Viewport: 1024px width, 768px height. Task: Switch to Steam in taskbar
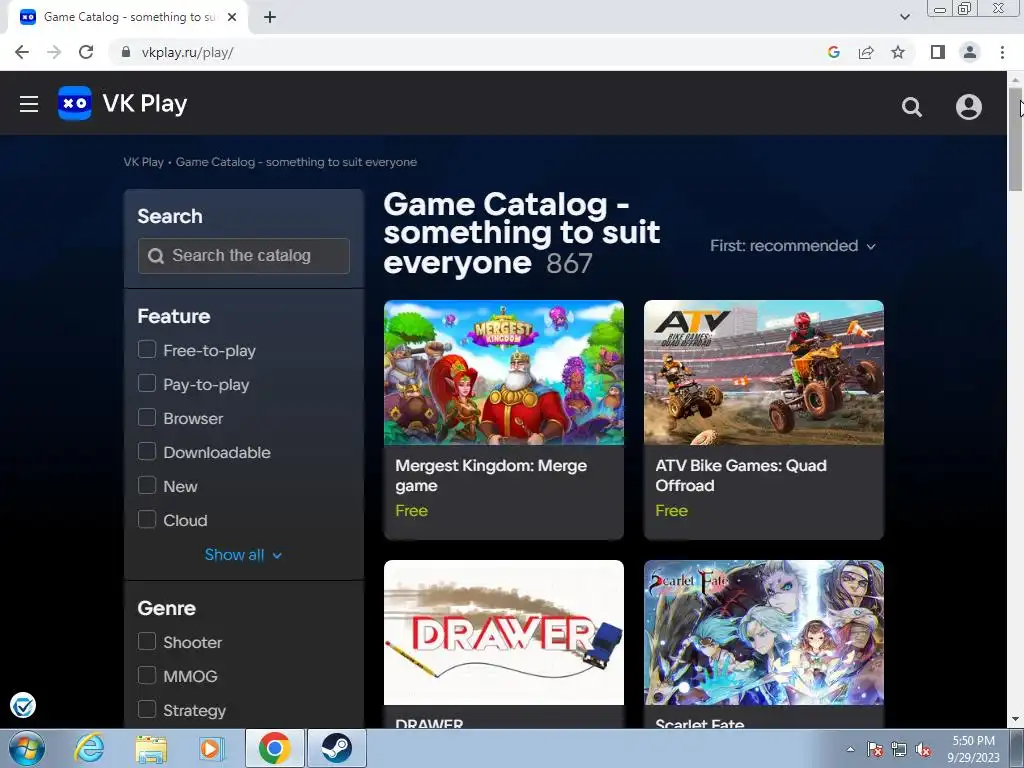tap(336, 748)
